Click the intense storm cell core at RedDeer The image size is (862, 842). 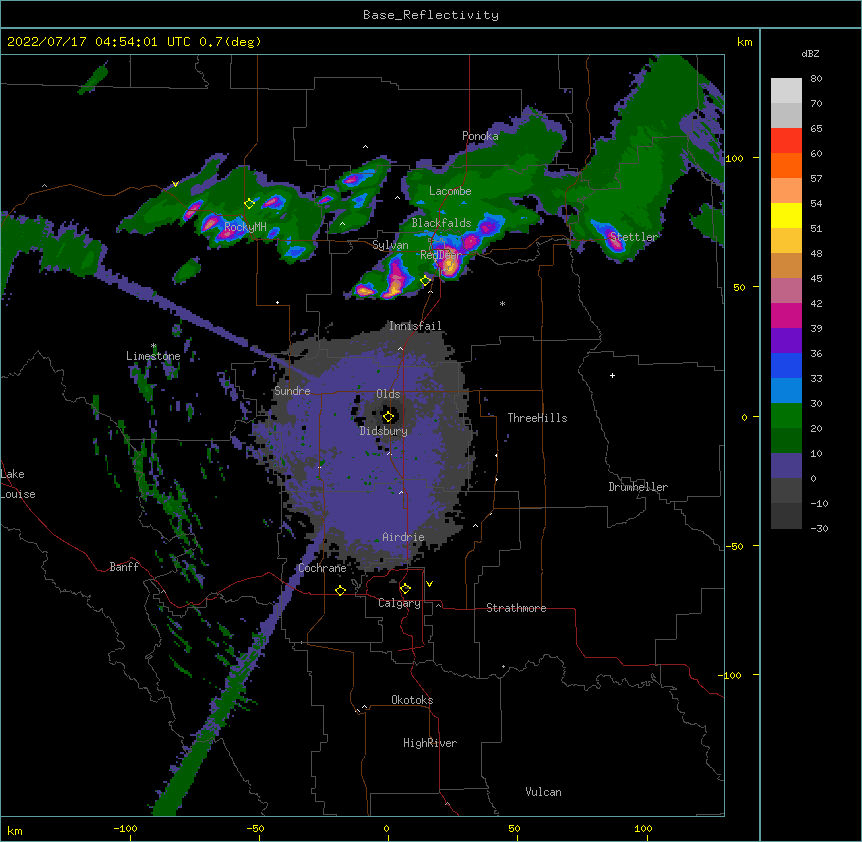tap(449, 265)
